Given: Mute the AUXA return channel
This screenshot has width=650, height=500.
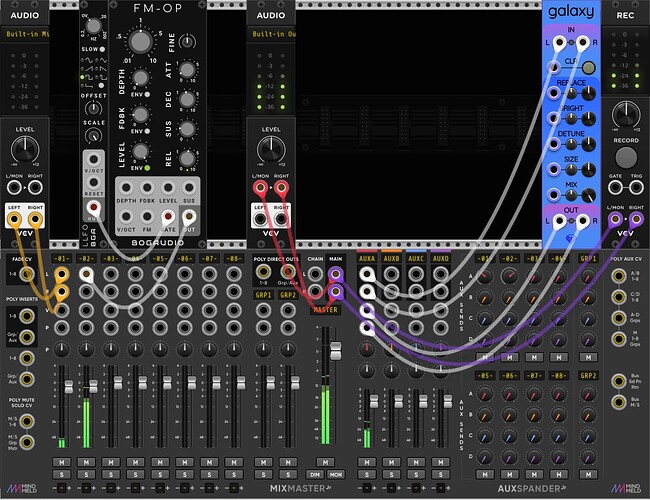Looking at the screenshot, I should pyautogui.click(x=367, y=462).
